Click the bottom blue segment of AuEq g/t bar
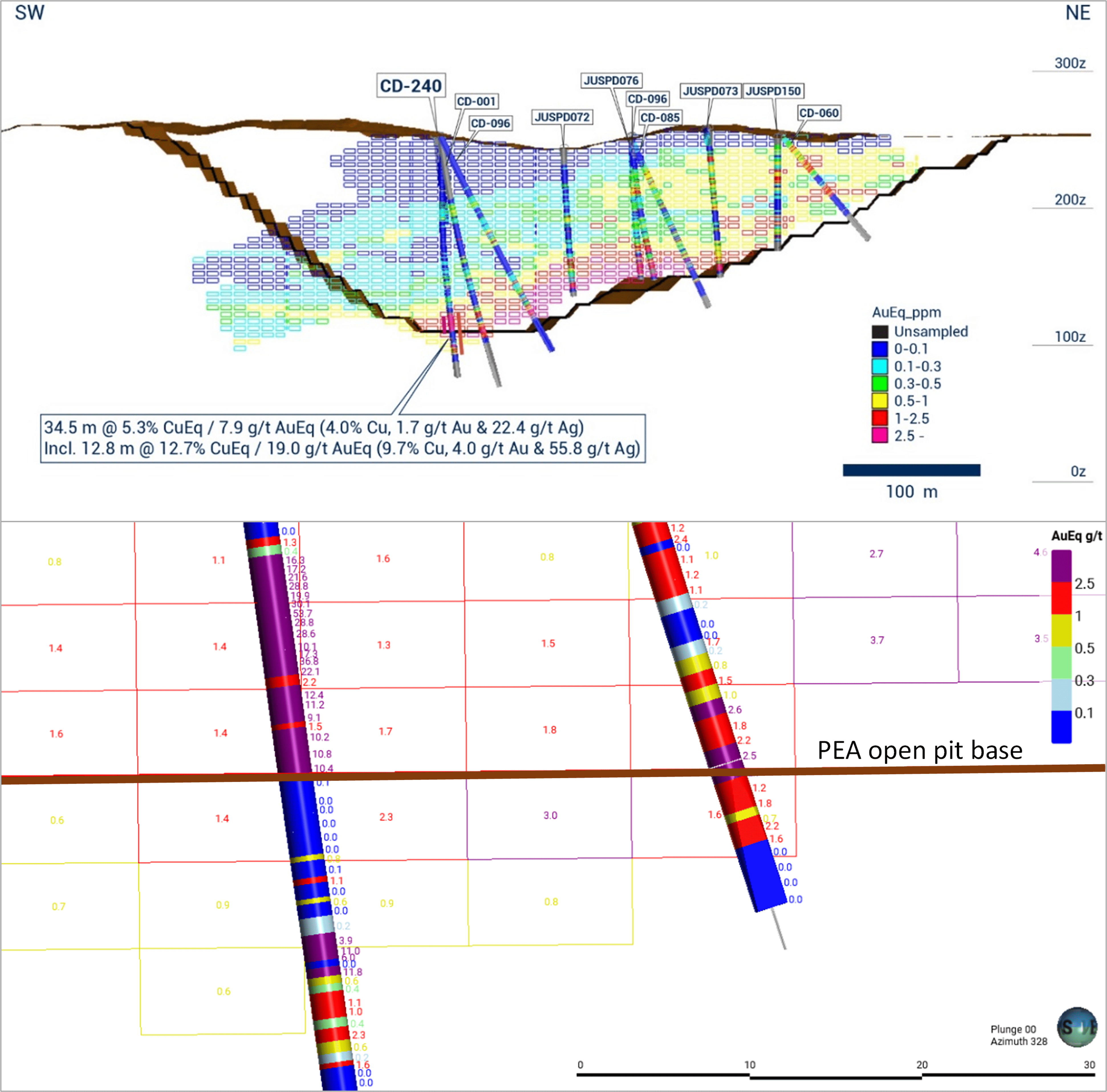The height and width of the screenshot is (1092, 1107). click(1061, 727)
